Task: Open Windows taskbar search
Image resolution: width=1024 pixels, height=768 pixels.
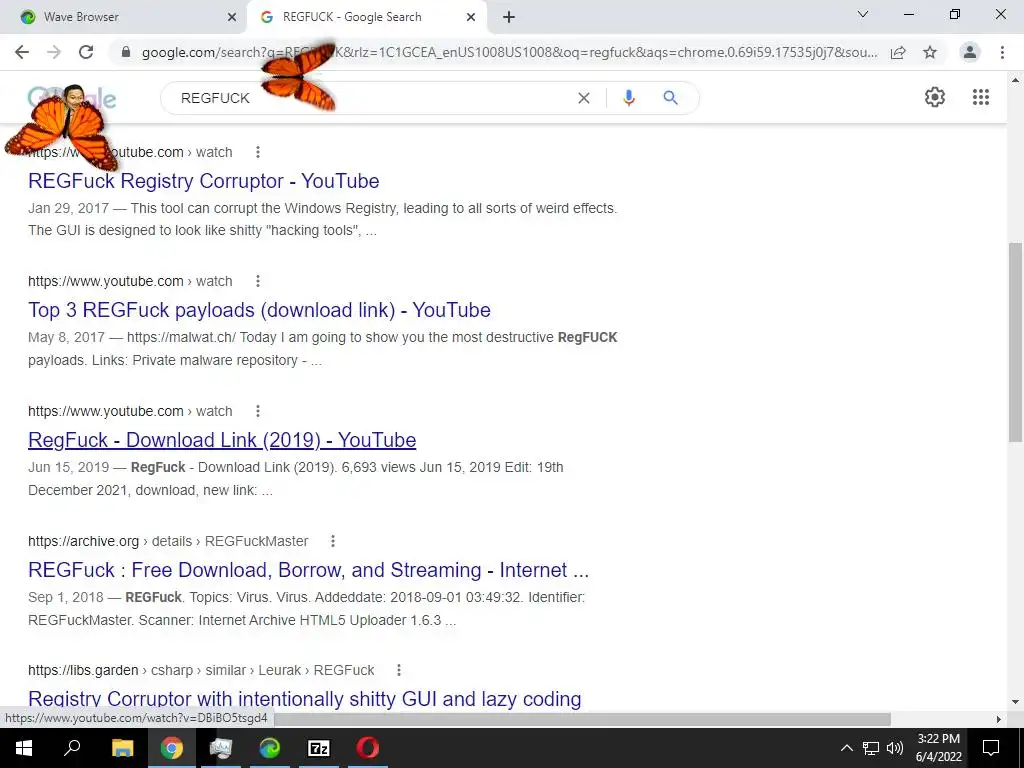Action: 72,748
